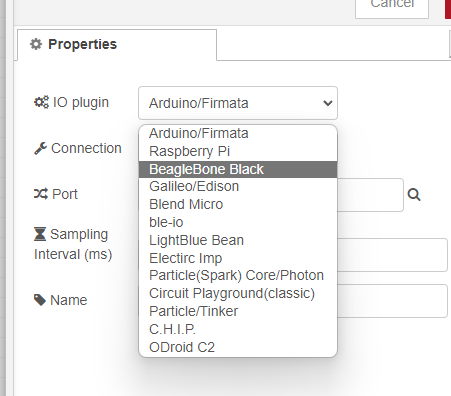Viewport: 451px width, 396px height.
Task: Click the Name tag icon
Action: 40,300
